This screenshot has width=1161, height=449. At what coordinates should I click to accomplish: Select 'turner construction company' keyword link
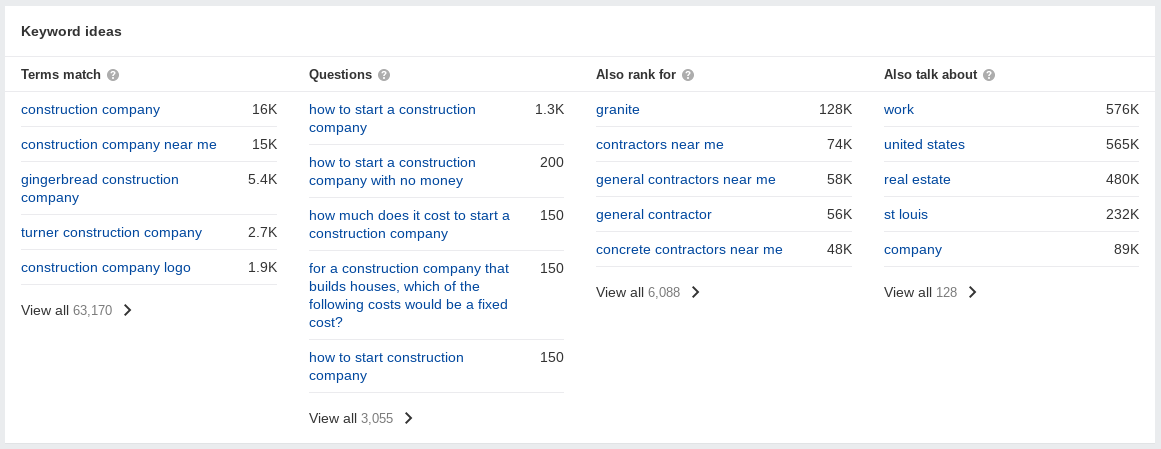(111, 233)
